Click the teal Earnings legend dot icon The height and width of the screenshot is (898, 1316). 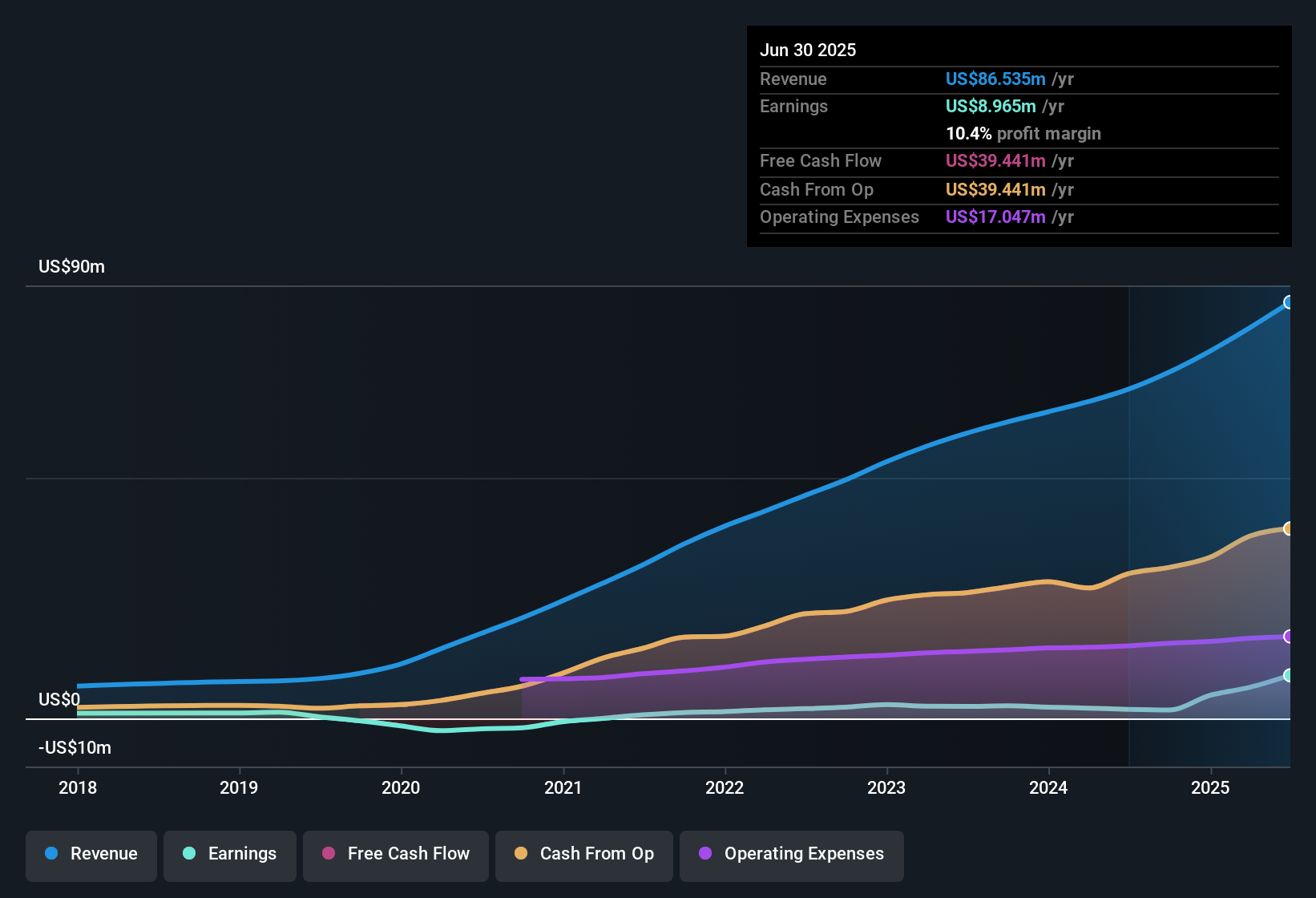tap(189, 854)
